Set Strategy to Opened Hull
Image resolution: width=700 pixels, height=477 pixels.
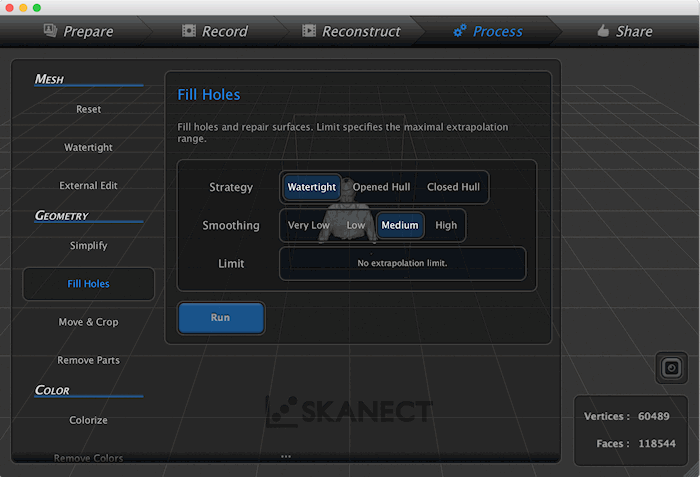tap(381, 187)
